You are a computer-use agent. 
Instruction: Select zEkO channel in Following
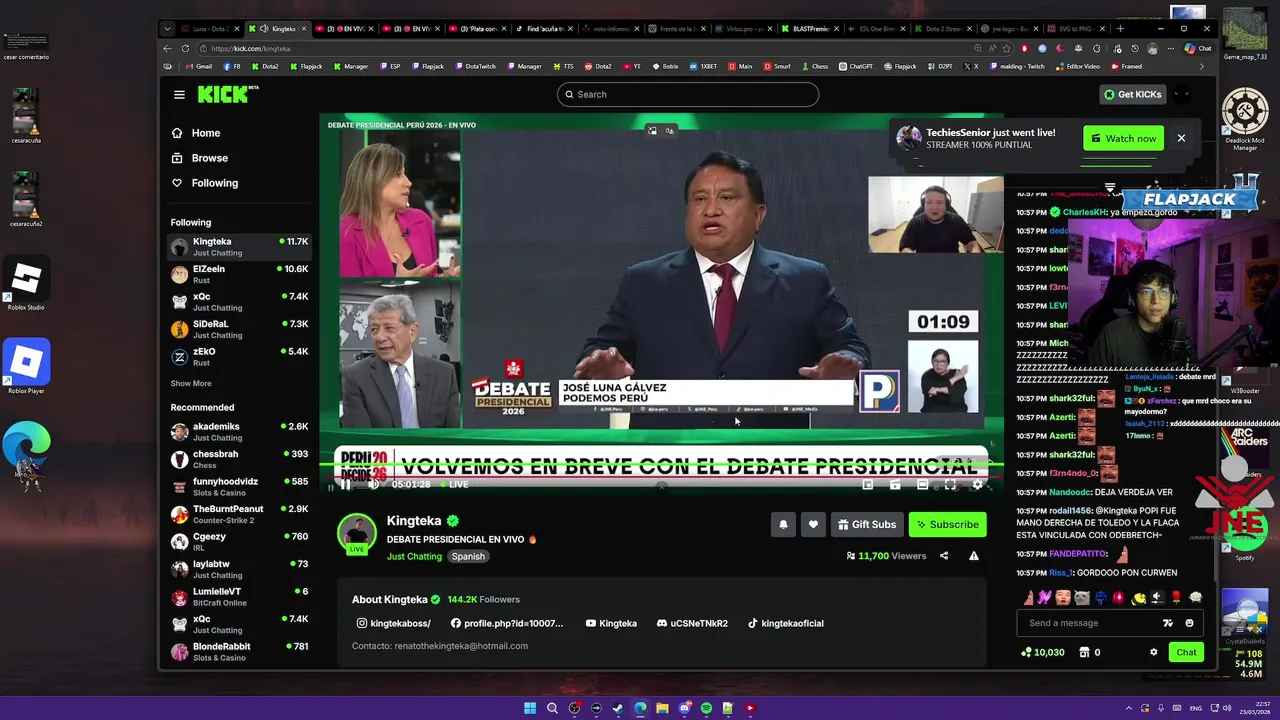click(240, 357)
